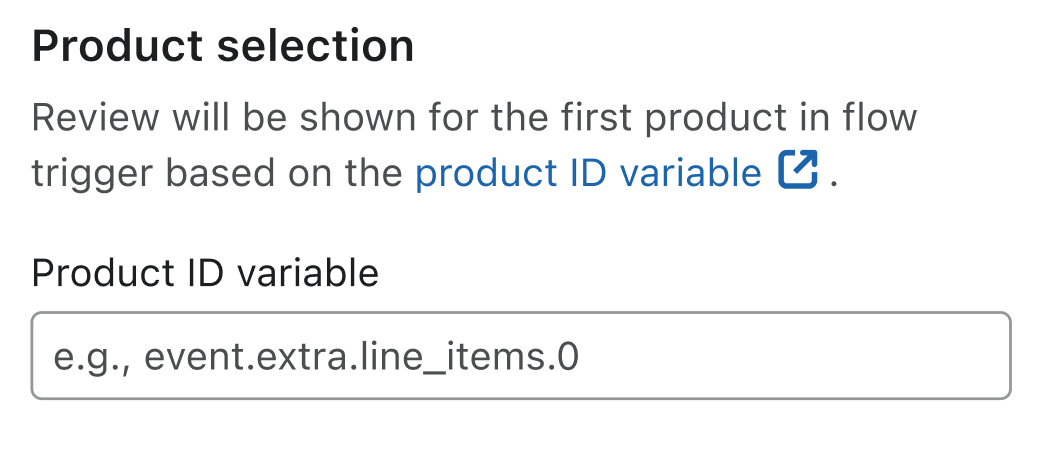Viewport: 1046px width, 454px height.
Task: Click the Product ID variable field label
Action: coord(205,272)
